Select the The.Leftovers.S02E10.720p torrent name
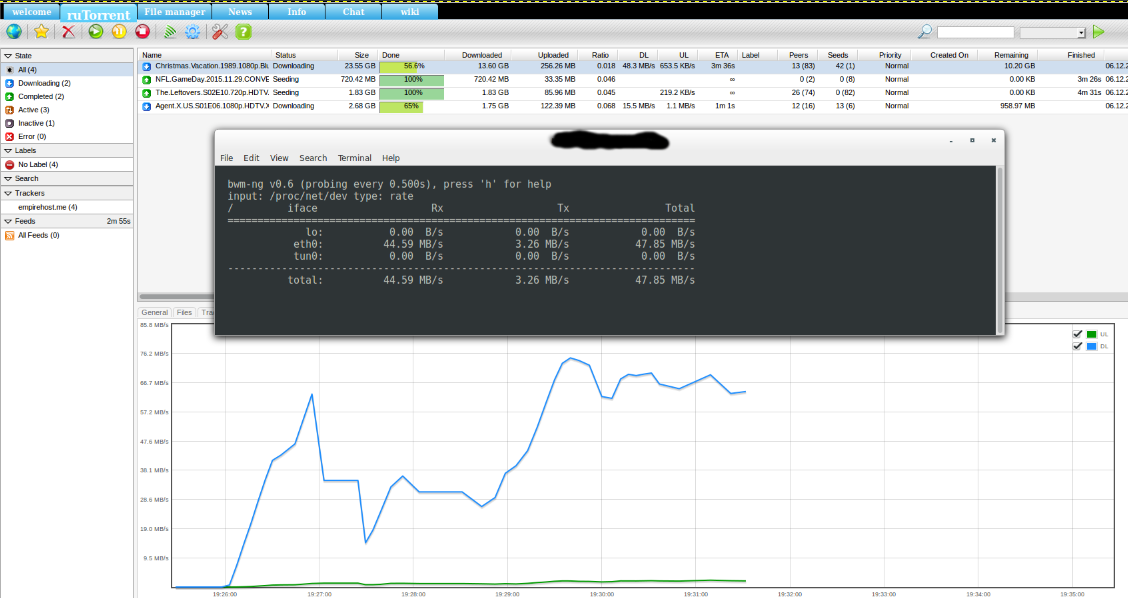1128x598 pixels. pyautogui.click(x=212, y=93)
